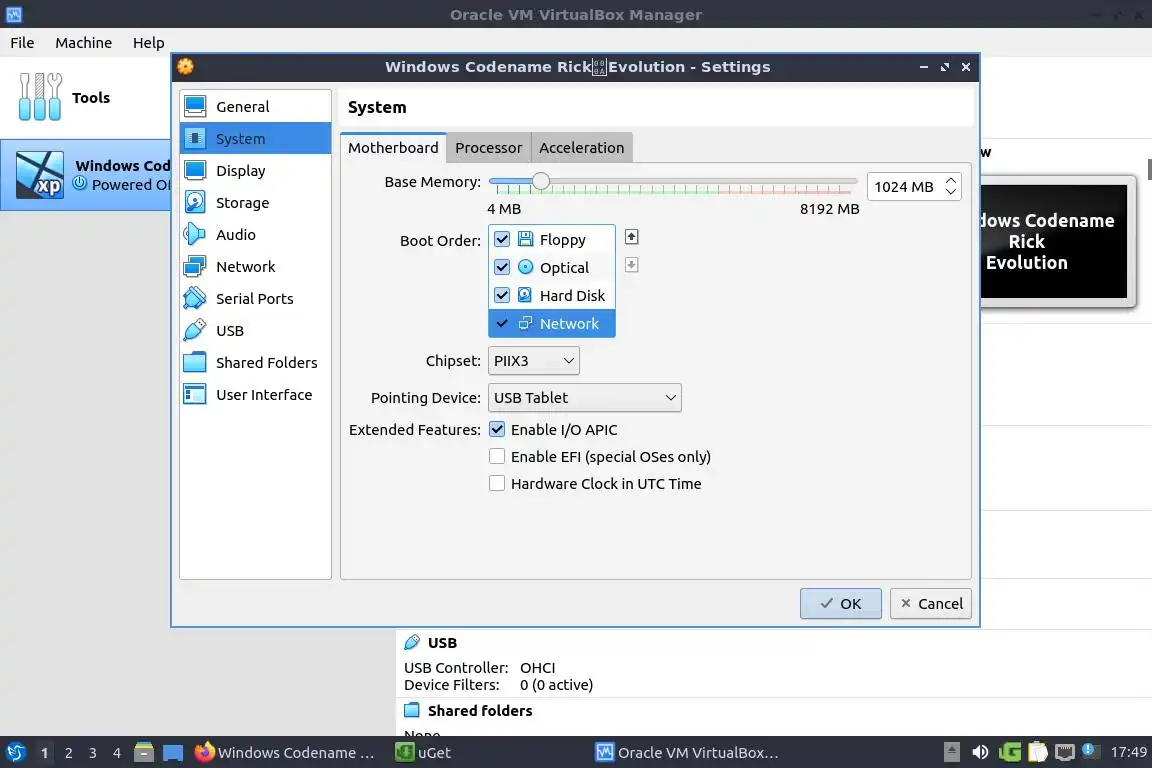Click the taskbar clock showing 17:49
Image resolution: width=1152 pixels, height=768 pixels.
pos(1128,752)
